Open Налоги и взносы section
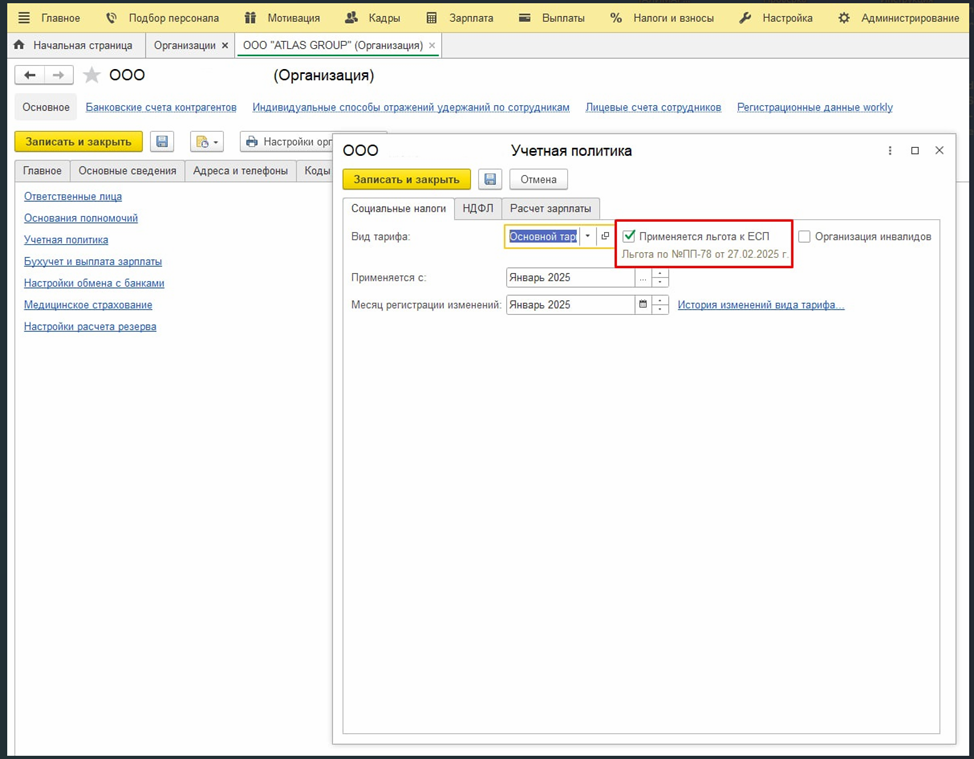This screenshot has width=974, height=759. pyautogui.click(x=662, y=18)
